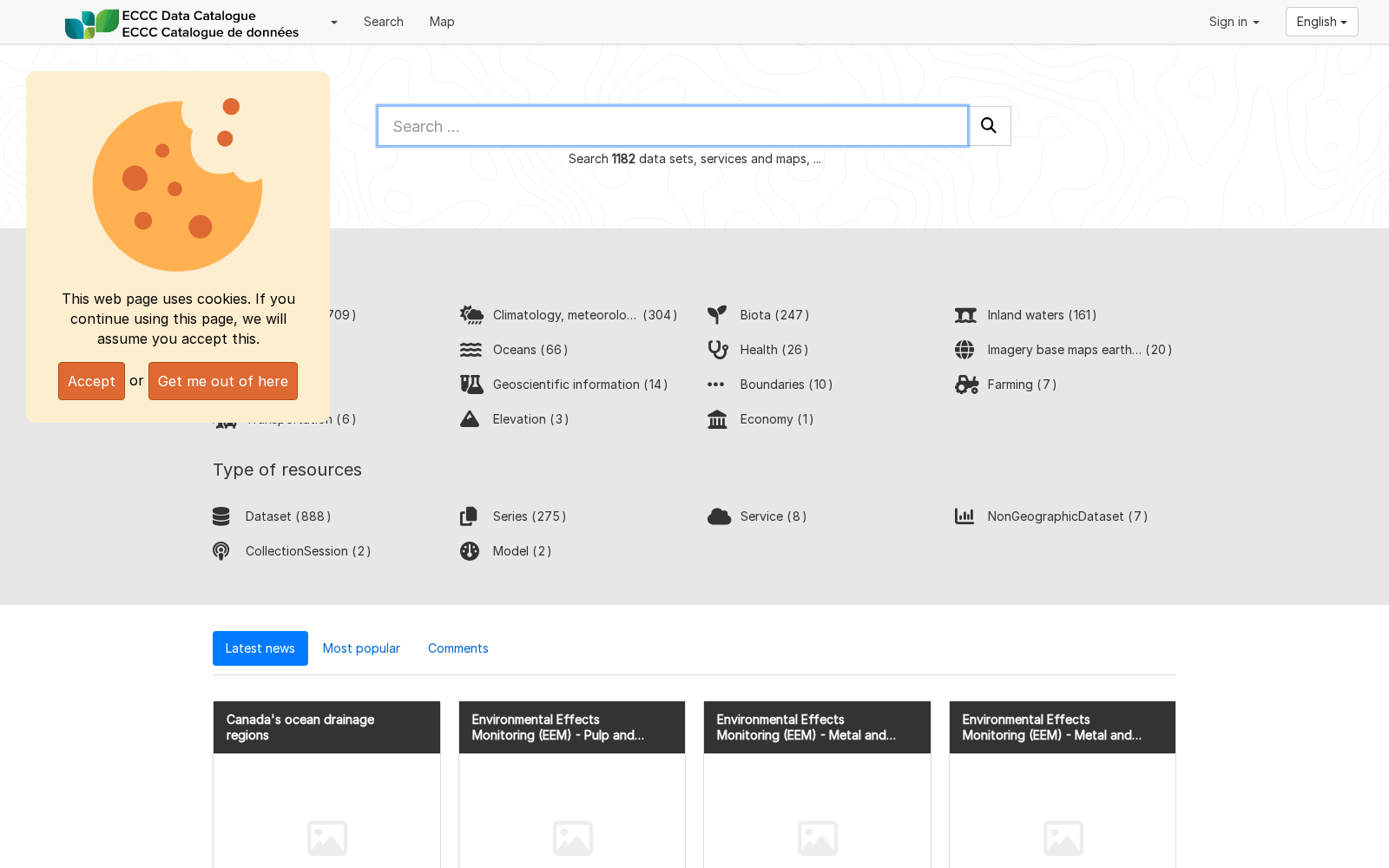Filter by NonGeographicDataset (7) resource type
This screenshot has height=868, width=1389.
click(1068, 516)
